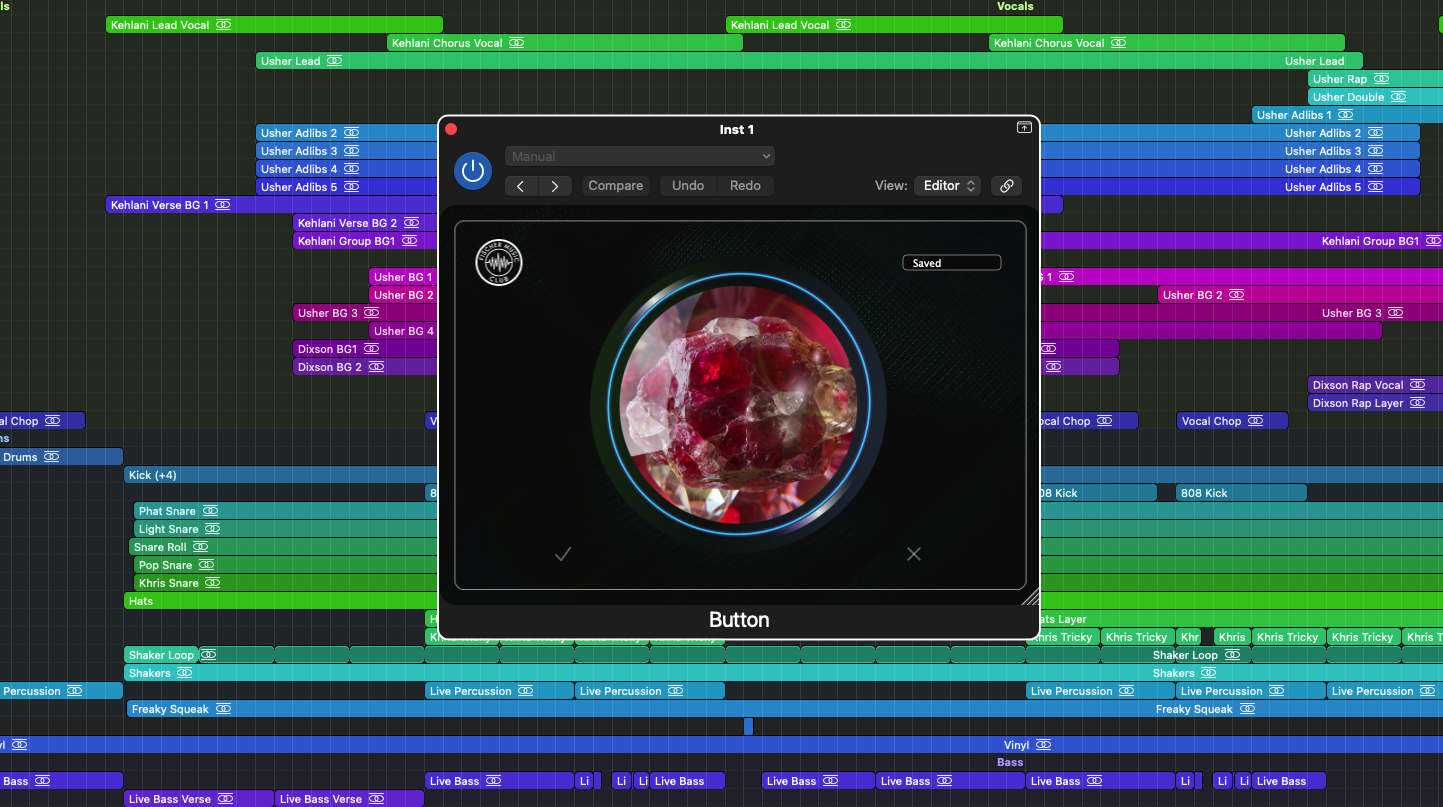Click loop icon on Kehlani Verse BG 1 region

click(x=222, y=205)
